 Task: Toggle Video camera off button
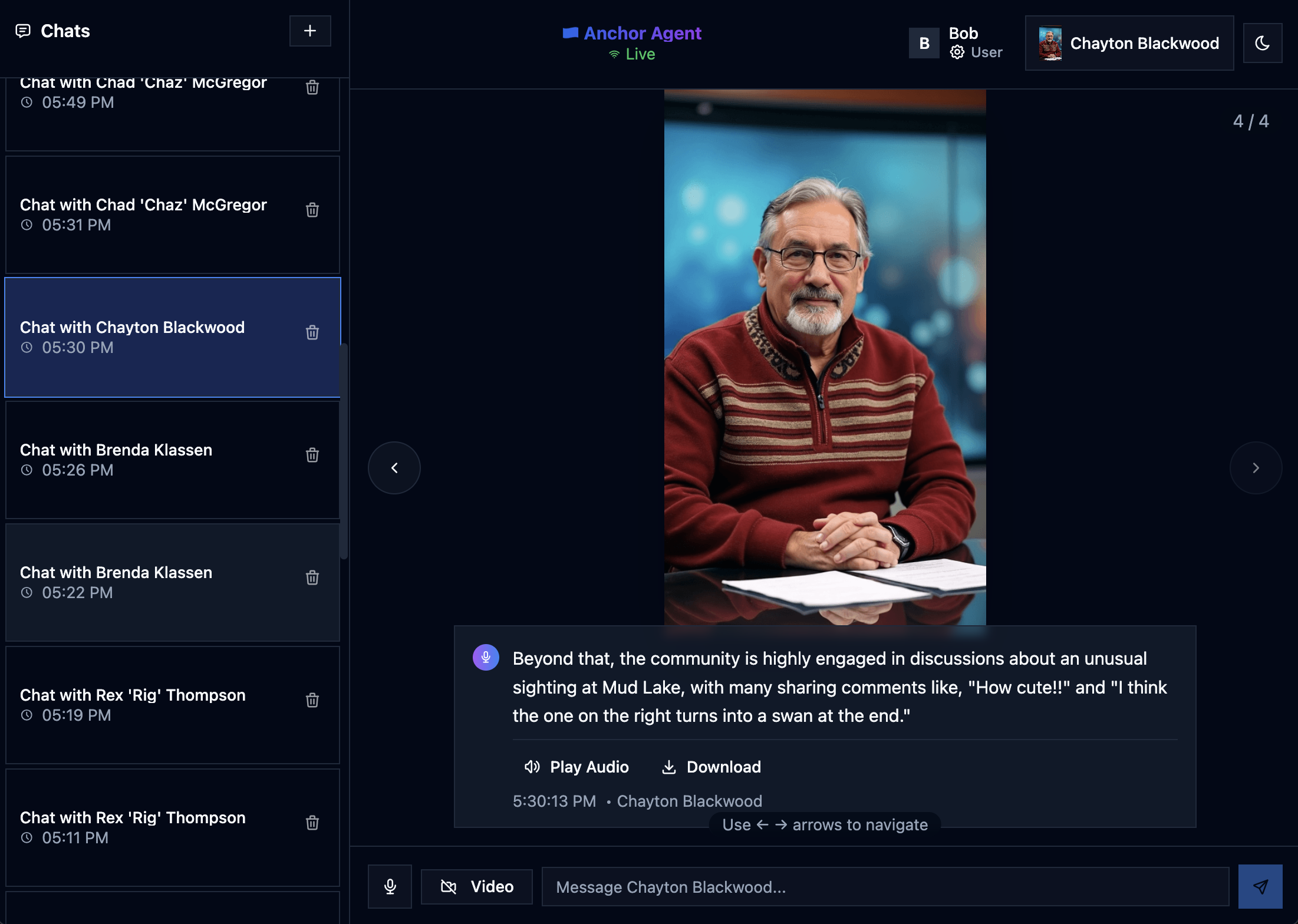tap(476, 886)
